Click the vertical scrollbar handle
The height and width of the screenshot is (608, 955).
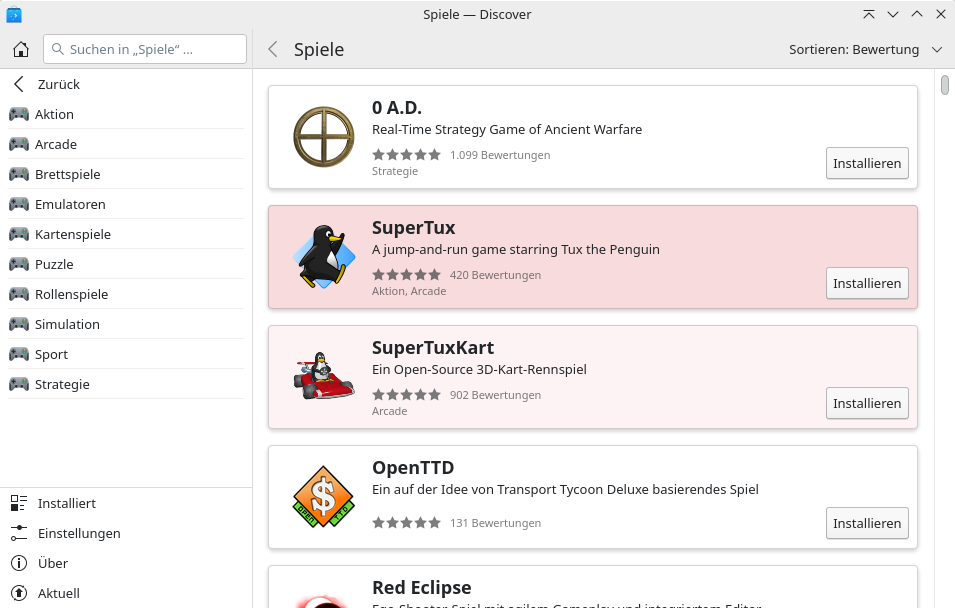point(944,85)
